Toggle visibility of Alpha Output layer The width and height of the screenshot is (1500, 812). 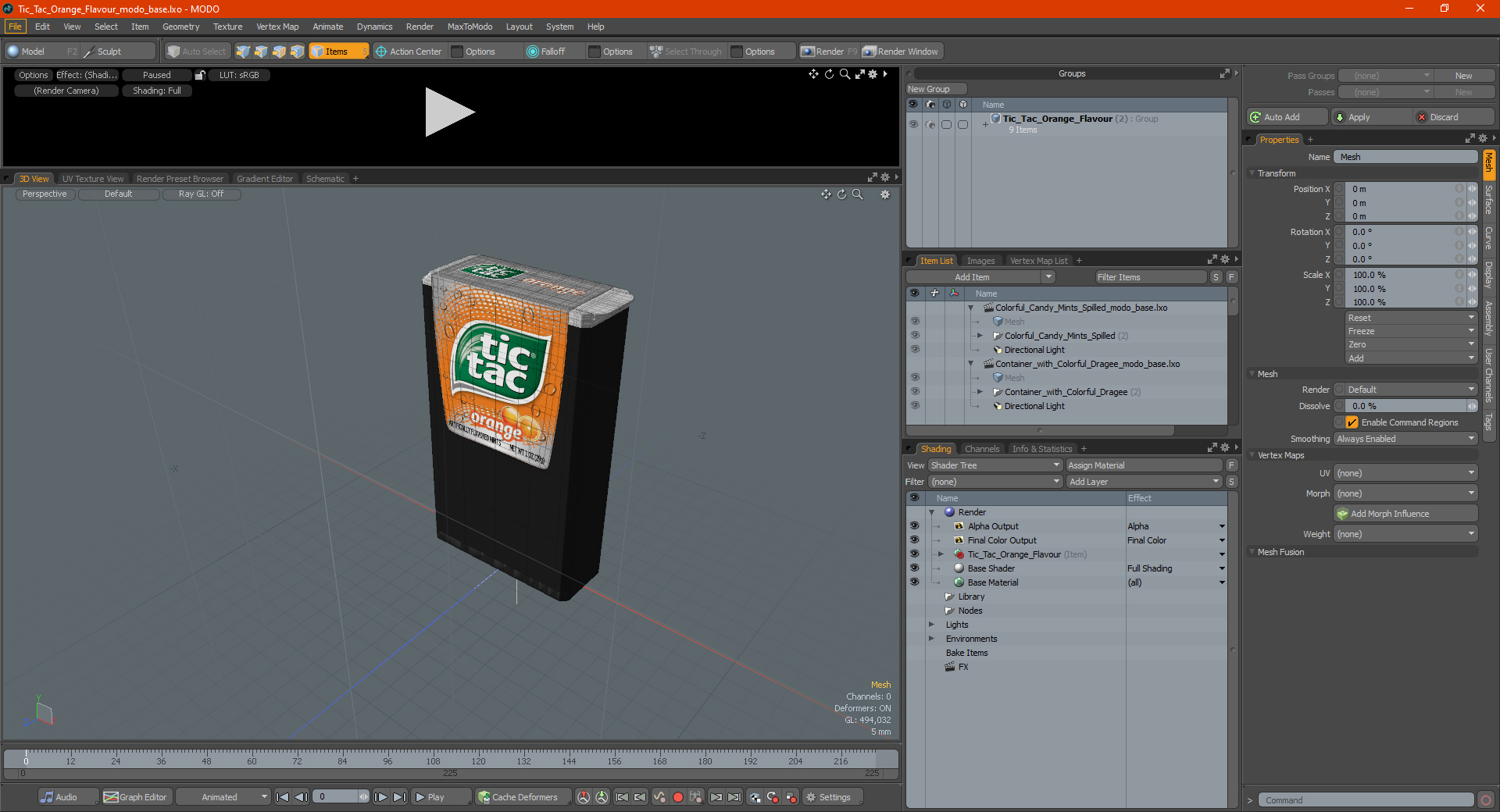pyautogui.click(x=914, y=526)
